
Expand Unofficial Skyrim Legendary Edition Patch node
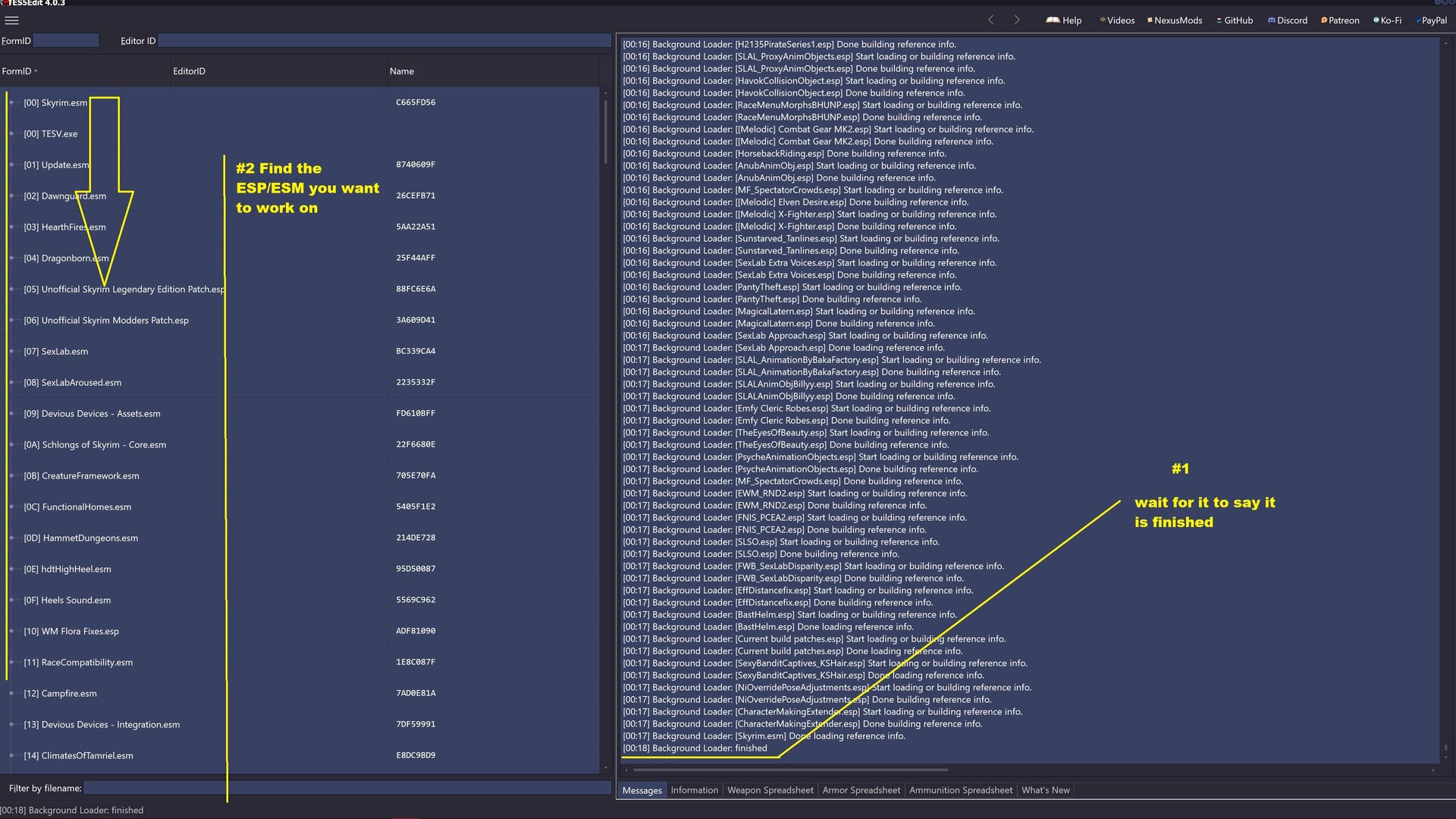click(11, 289)
